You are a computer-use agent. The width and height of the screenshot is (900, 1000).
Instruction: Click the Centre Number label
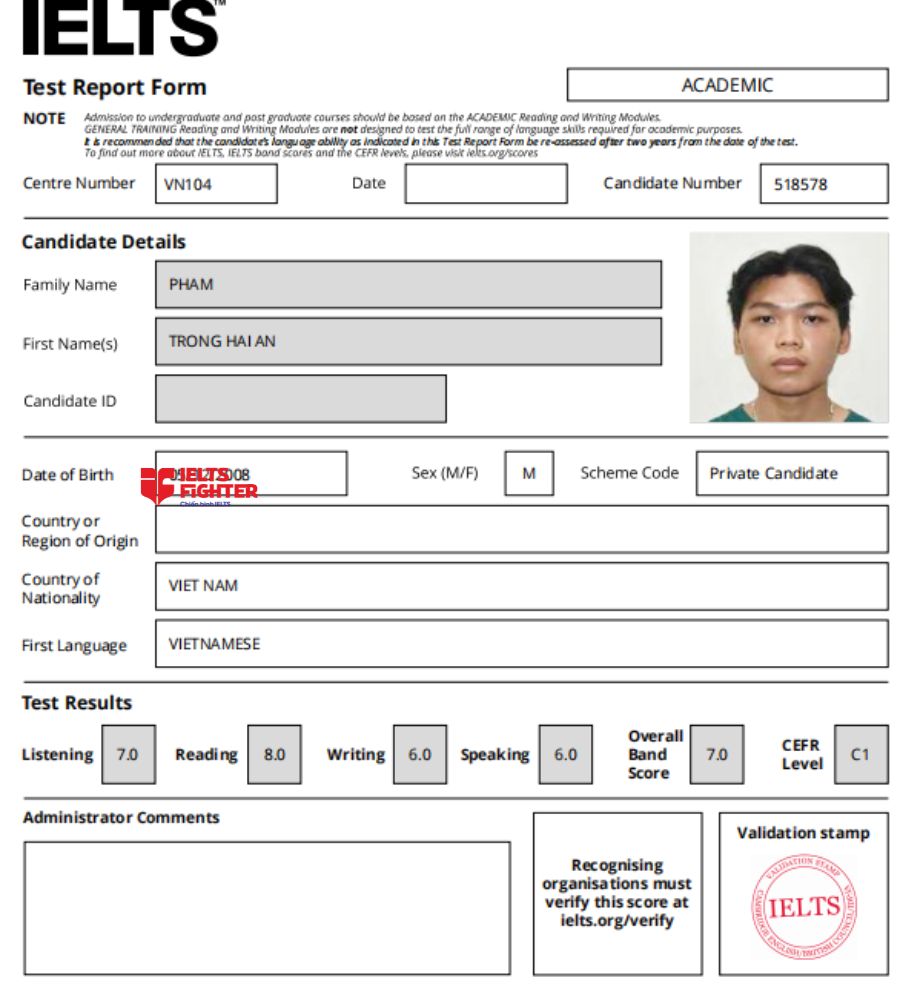pos(79,183)
